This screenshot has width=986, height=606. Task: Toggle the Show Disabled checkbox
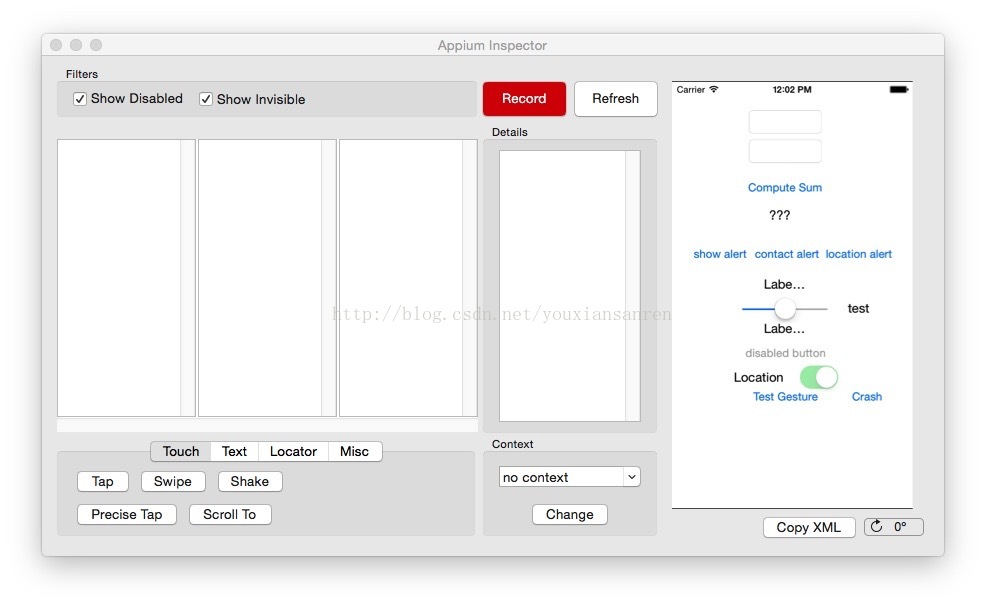click(80, 99)
